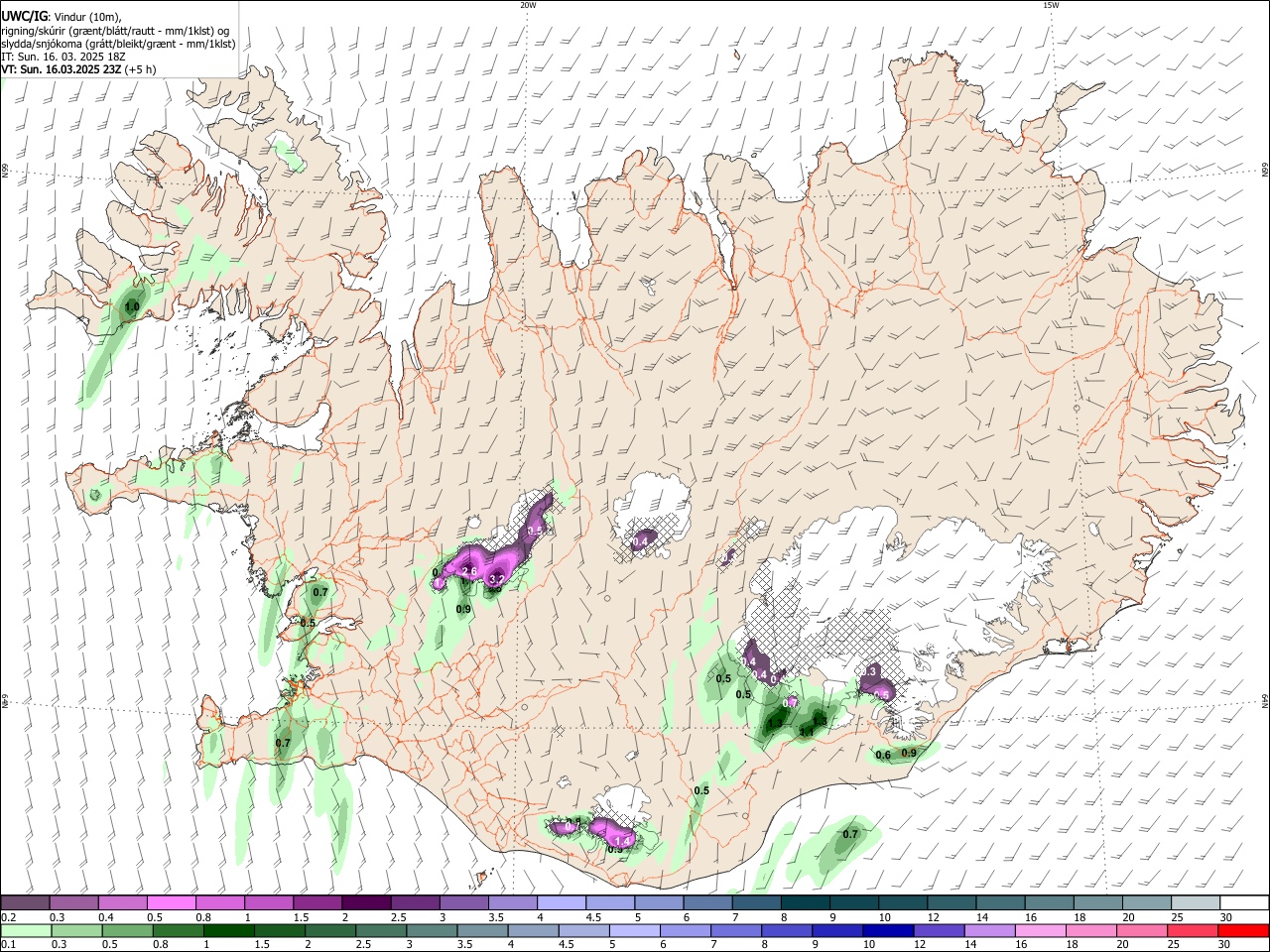Click the 3–3.5 swatch in upper legend row

point(464,902)
